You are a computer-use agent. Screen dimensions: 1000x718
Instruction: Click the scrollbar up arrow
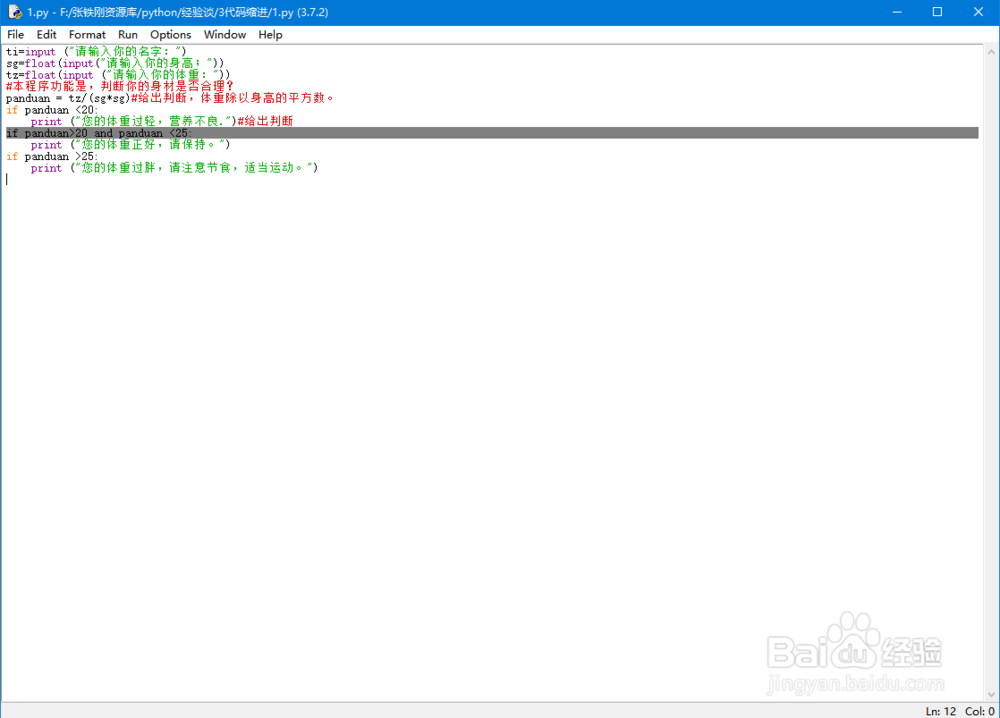point(991,52)
